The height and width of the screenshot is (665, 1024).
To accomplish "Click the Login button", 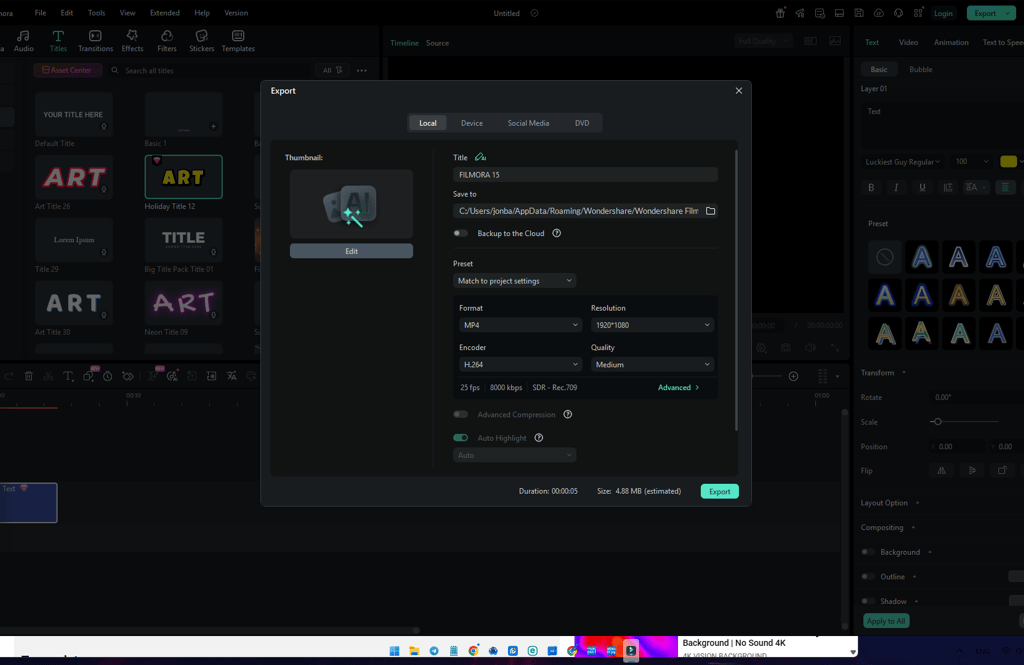I will [943, 13].
